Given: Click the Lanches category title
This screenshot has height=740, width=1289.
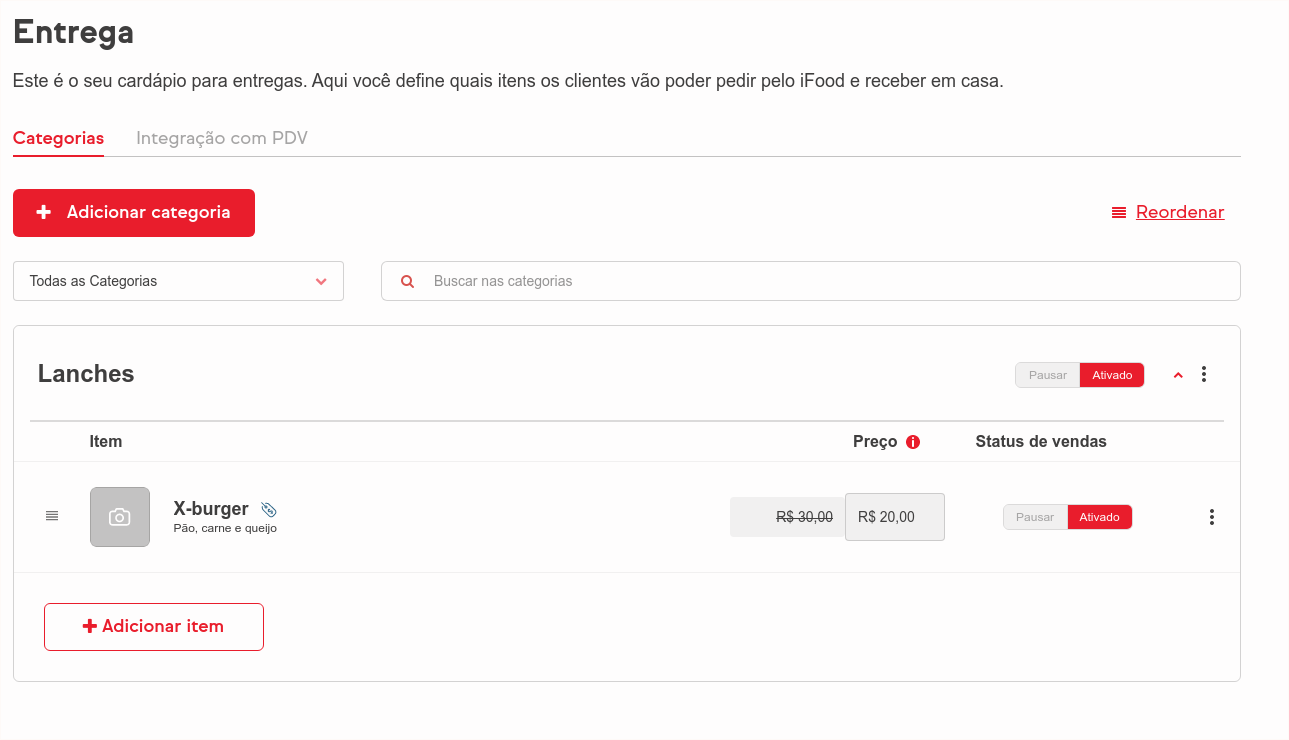Looking at the screenshot, I should [86, 374].
